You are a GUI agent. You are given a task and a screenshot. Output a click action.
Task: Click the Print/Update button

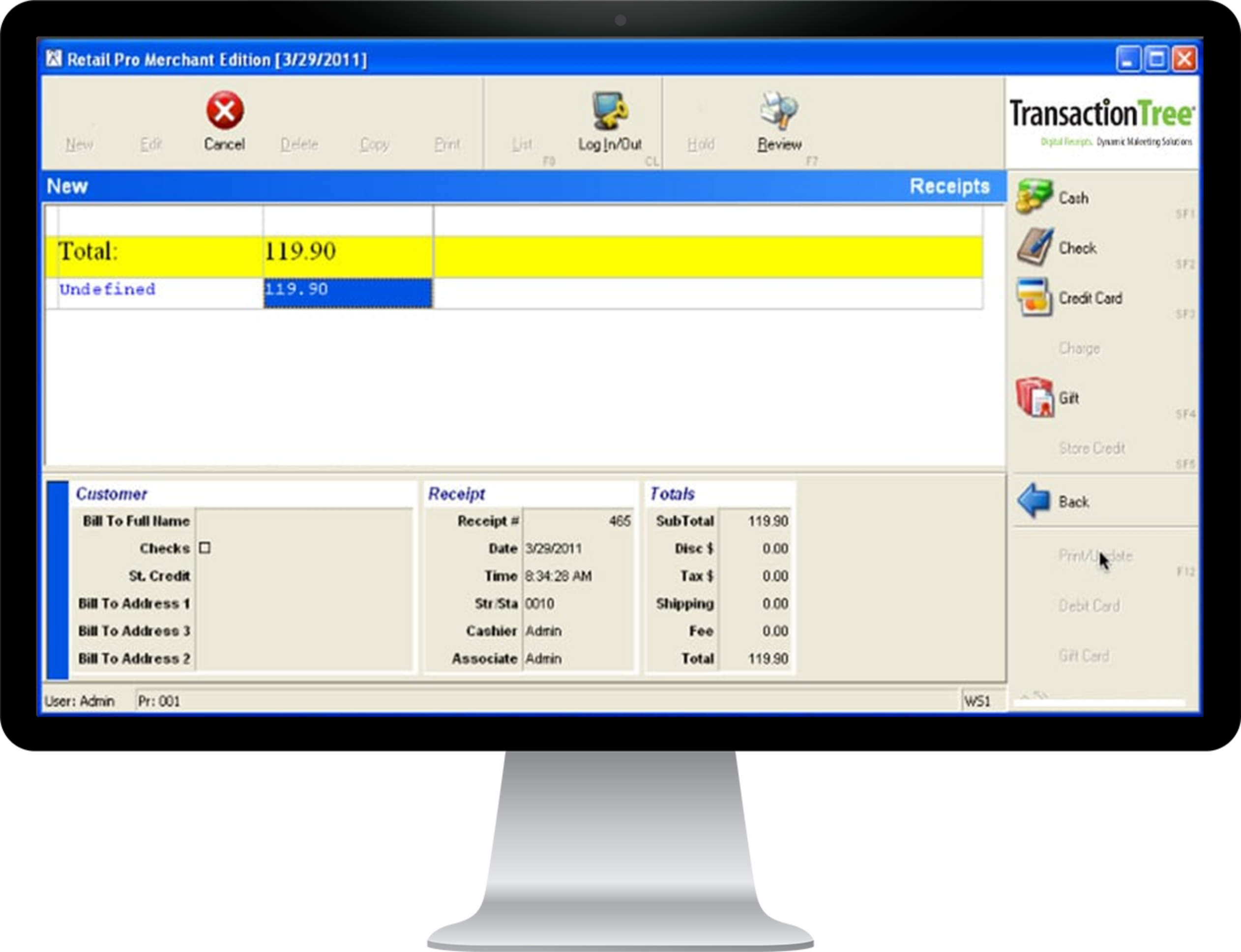(x=1095, y=556)
